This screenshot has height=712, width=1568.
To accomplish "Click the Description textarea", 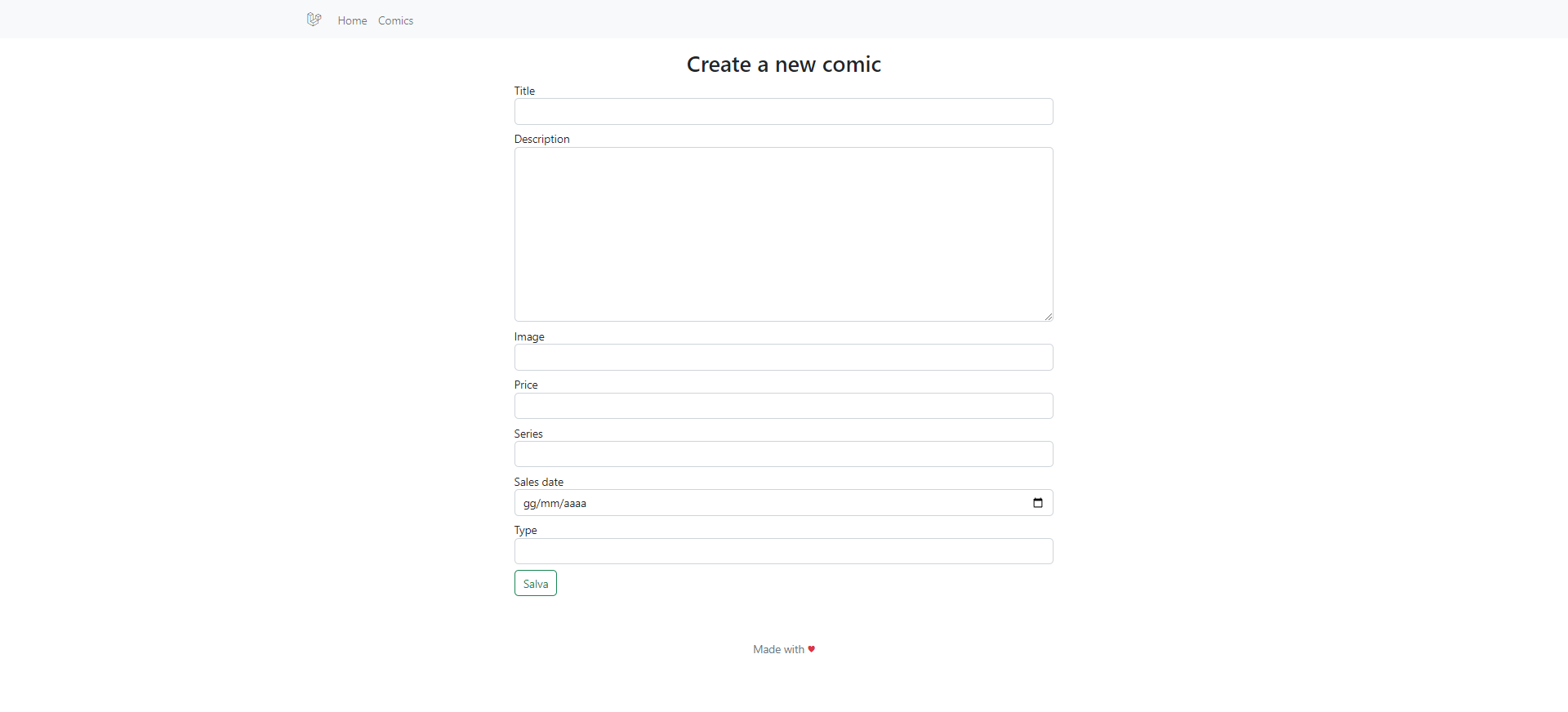I will 783,234.
